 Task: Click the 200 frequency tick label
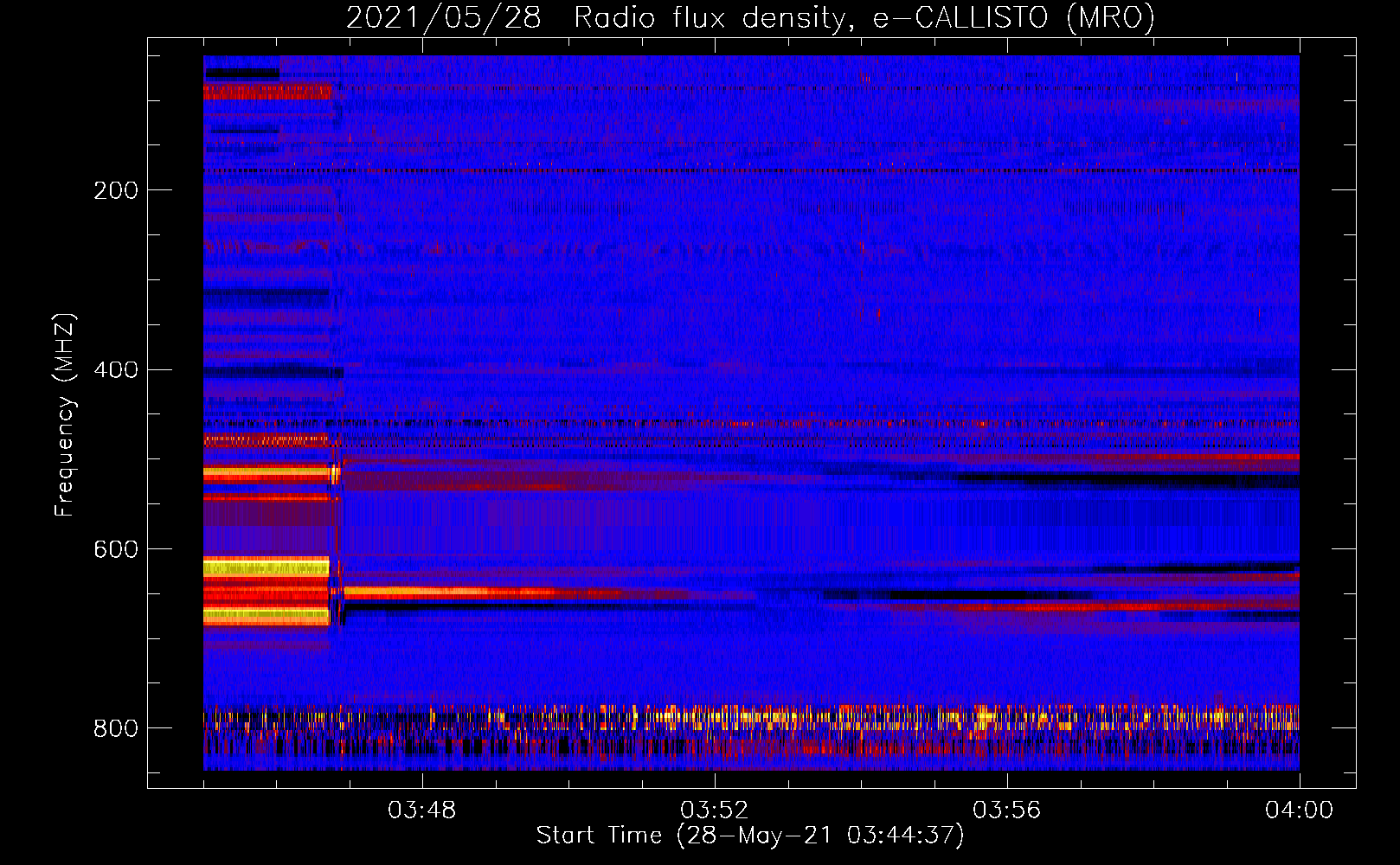(116, 190)
